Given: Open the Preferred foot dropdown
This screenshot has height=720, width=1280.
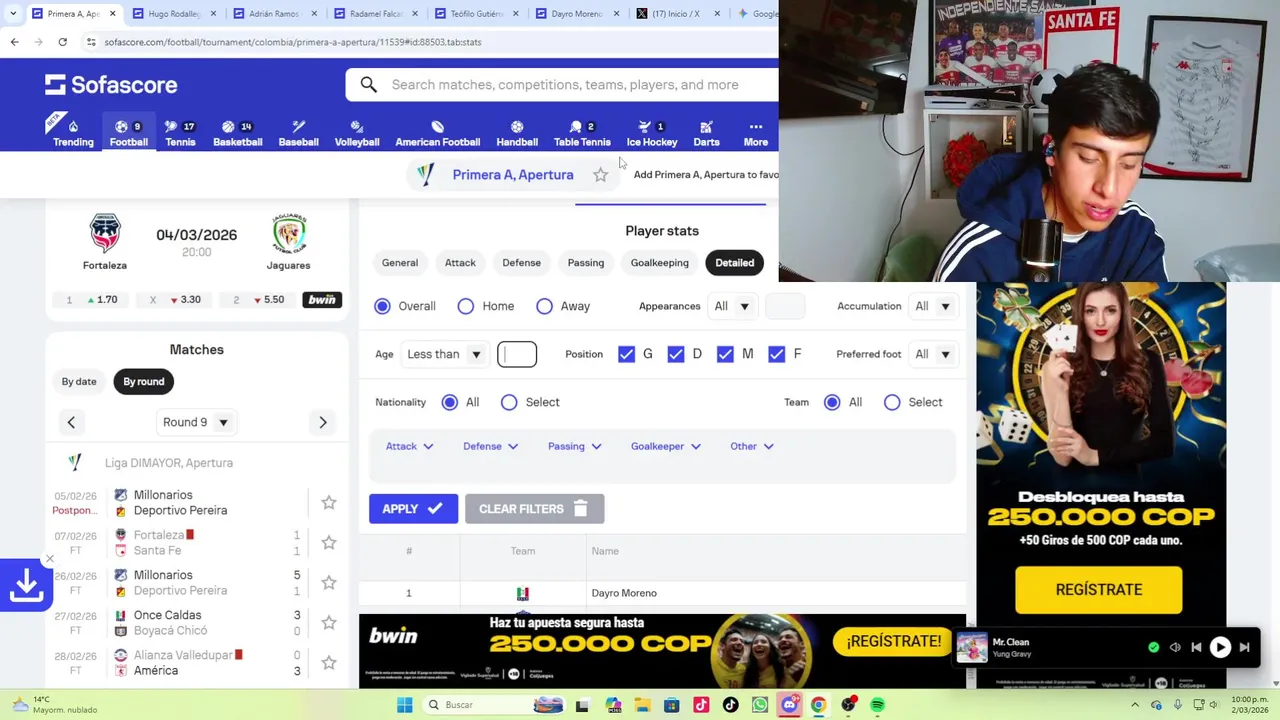Looking at the screenshot, I should [933, 354].
